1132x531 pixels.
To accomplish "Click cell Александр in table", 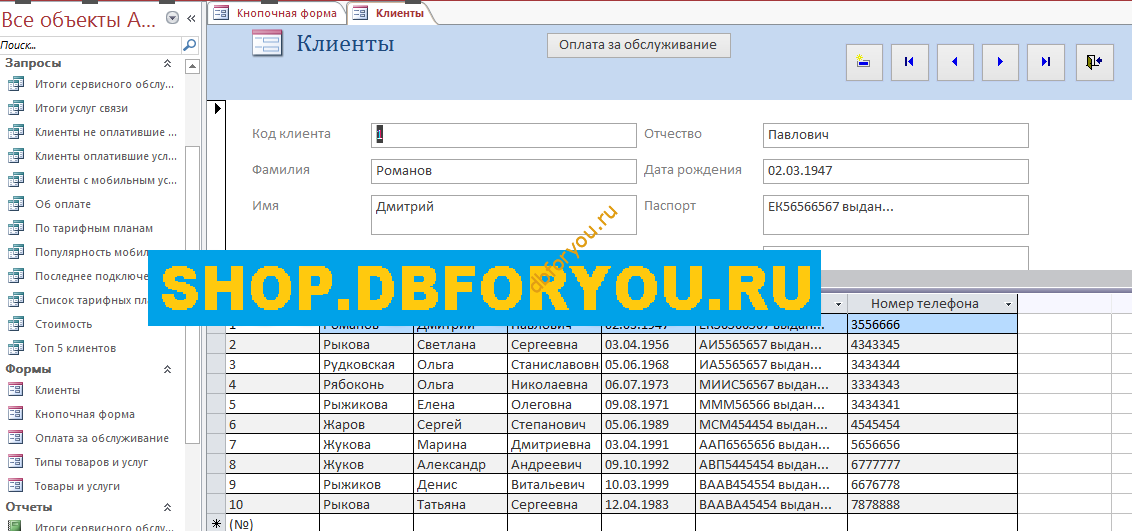I will tap(460, 465).
